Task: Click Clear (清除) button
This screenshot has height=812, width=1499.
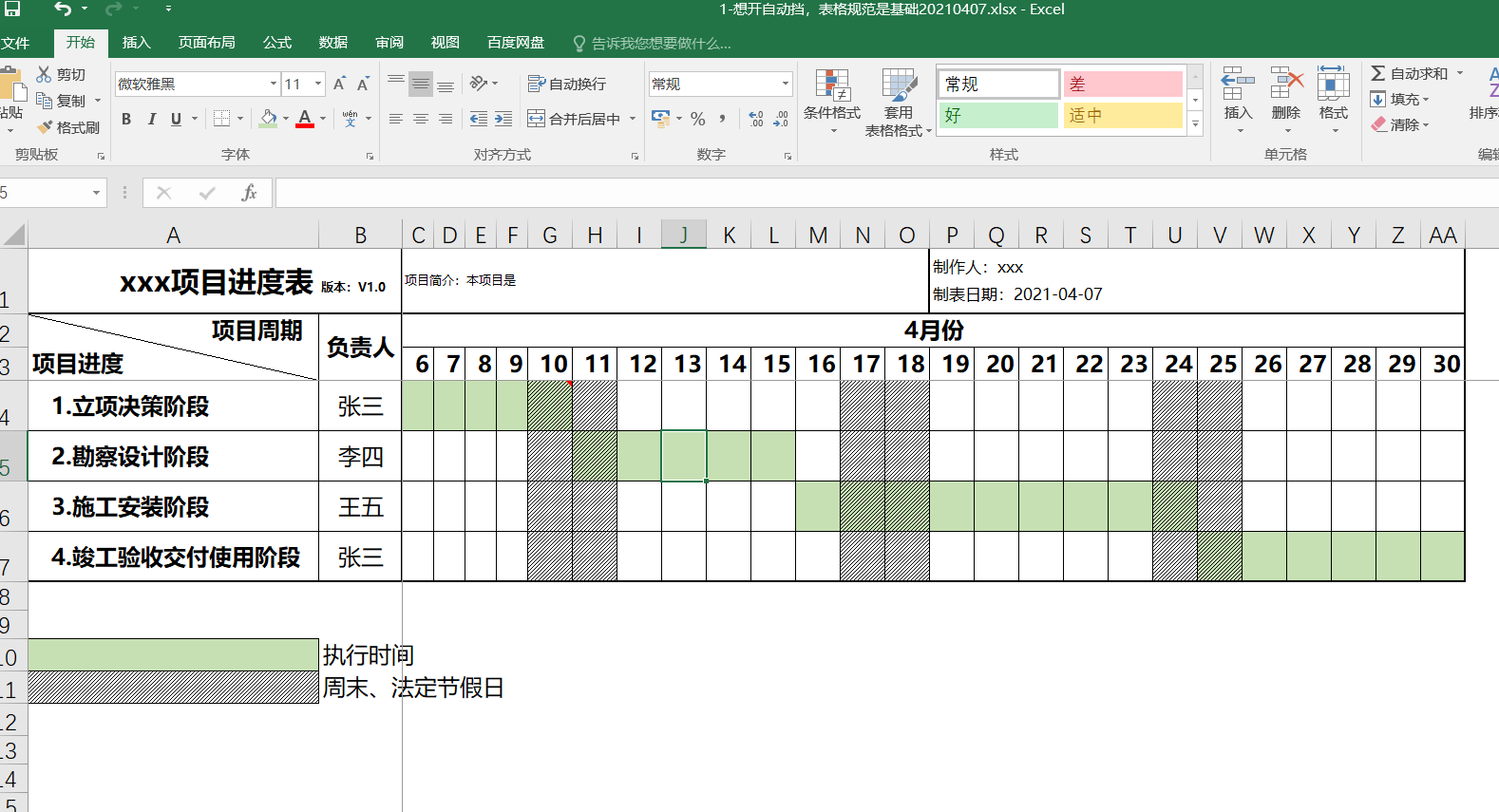Action: coord(1398,124)
